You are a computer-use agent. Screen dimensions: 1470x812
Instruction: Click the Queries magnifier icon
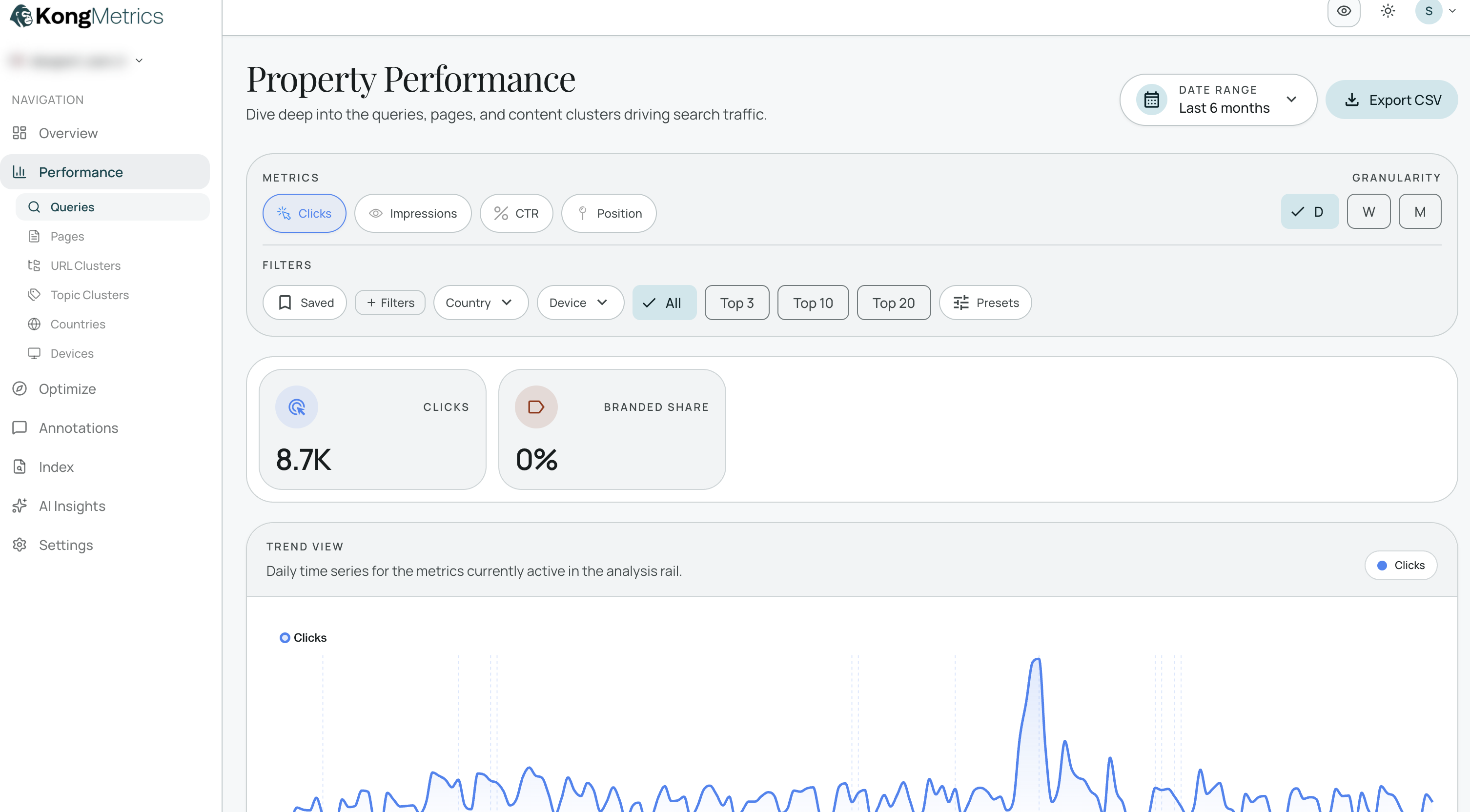click(34, 206)
